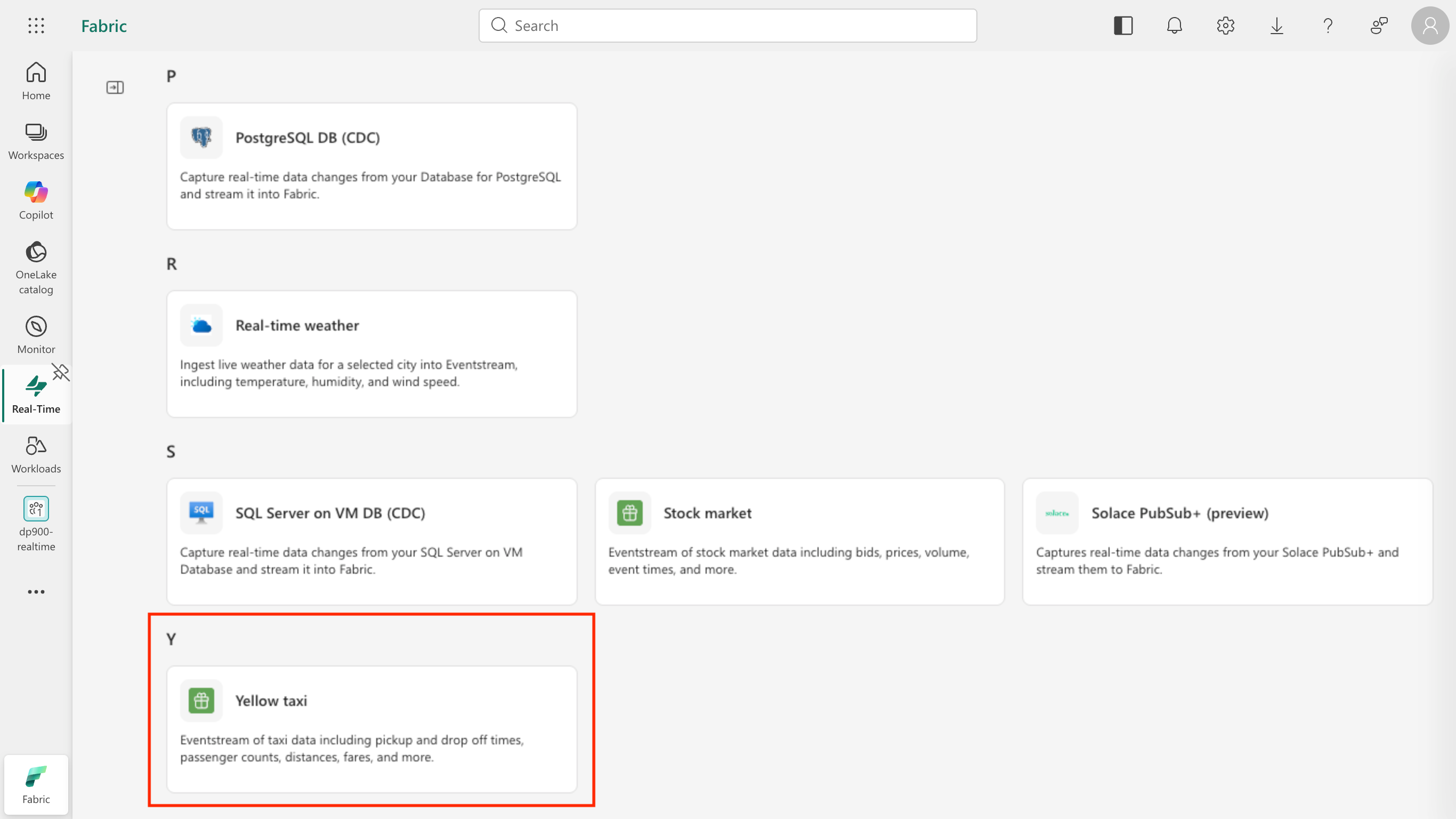The height and width of the screenshot is (819, 1456).
Task: Click the Real-time weather cloud icon
Action: click(201, 325)
